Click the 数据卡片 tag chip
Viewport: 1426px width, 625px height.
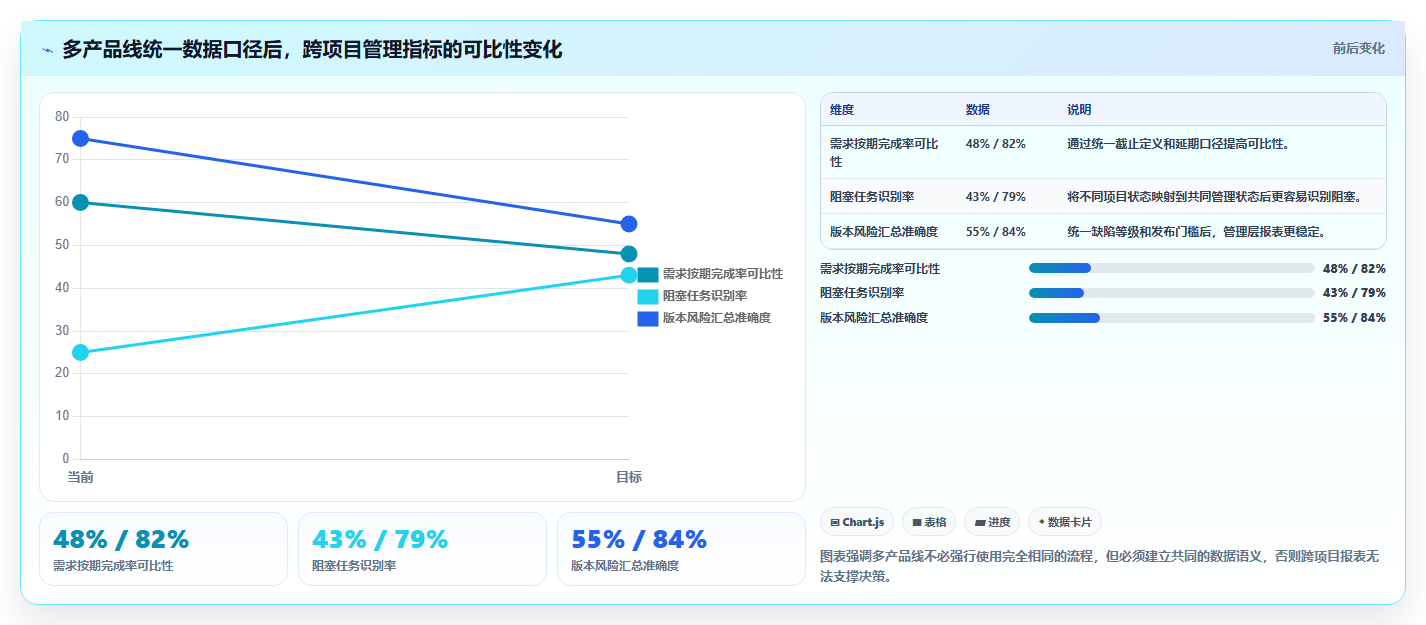(x=1065, y=522)
